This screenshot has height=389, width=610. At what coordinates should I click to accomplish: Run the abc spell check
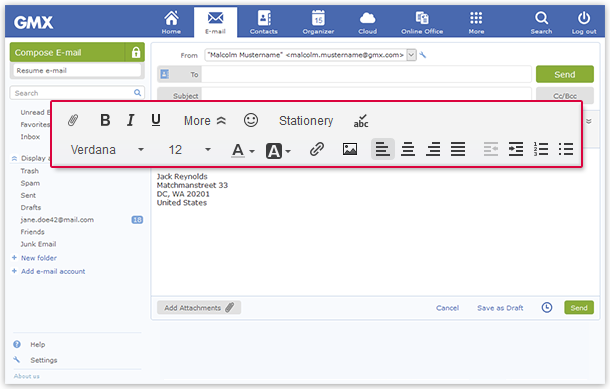point(361,121)
